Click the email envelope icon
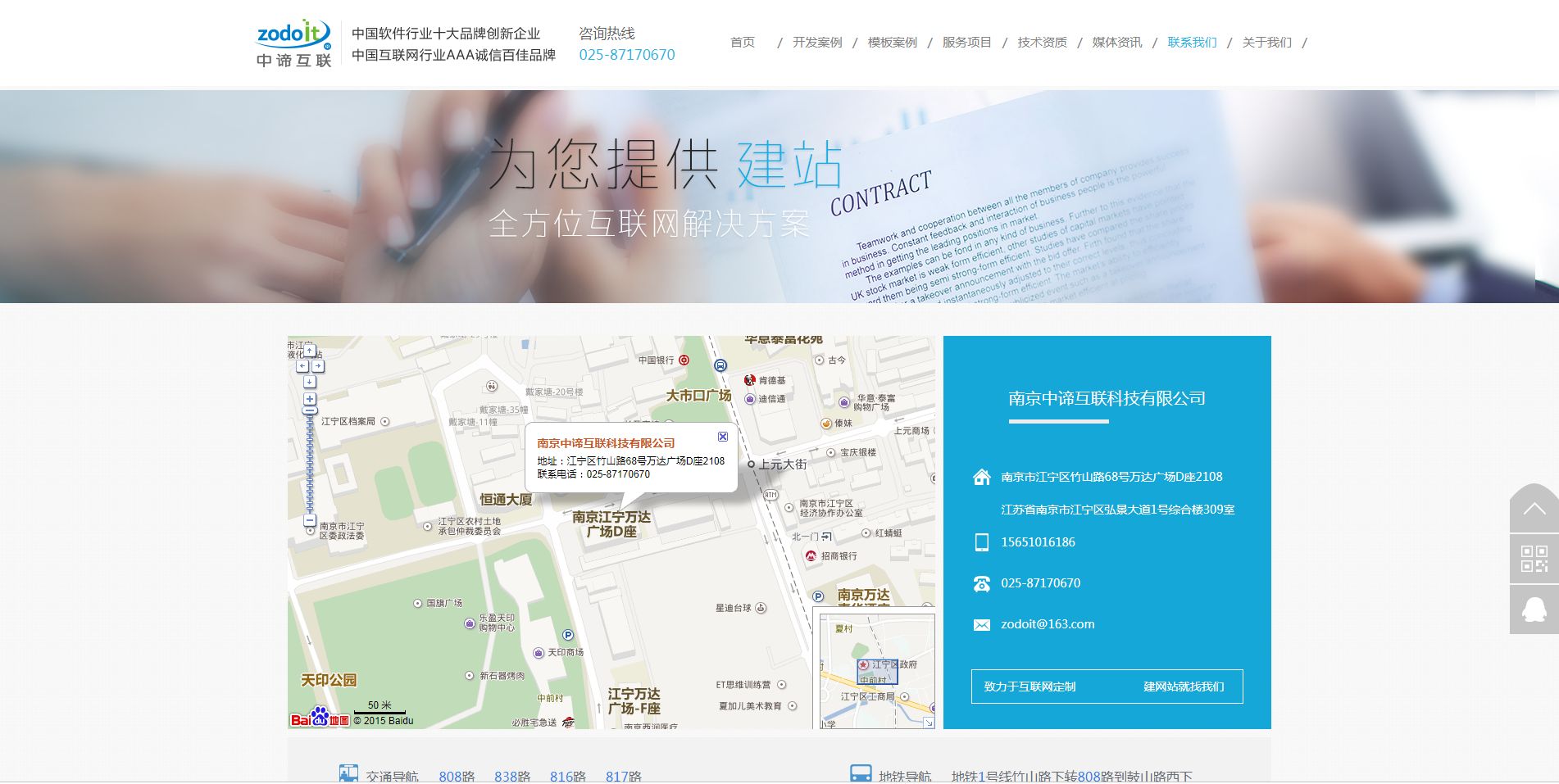This screenshot has width=1559, height=784. (x=981, y=625)
